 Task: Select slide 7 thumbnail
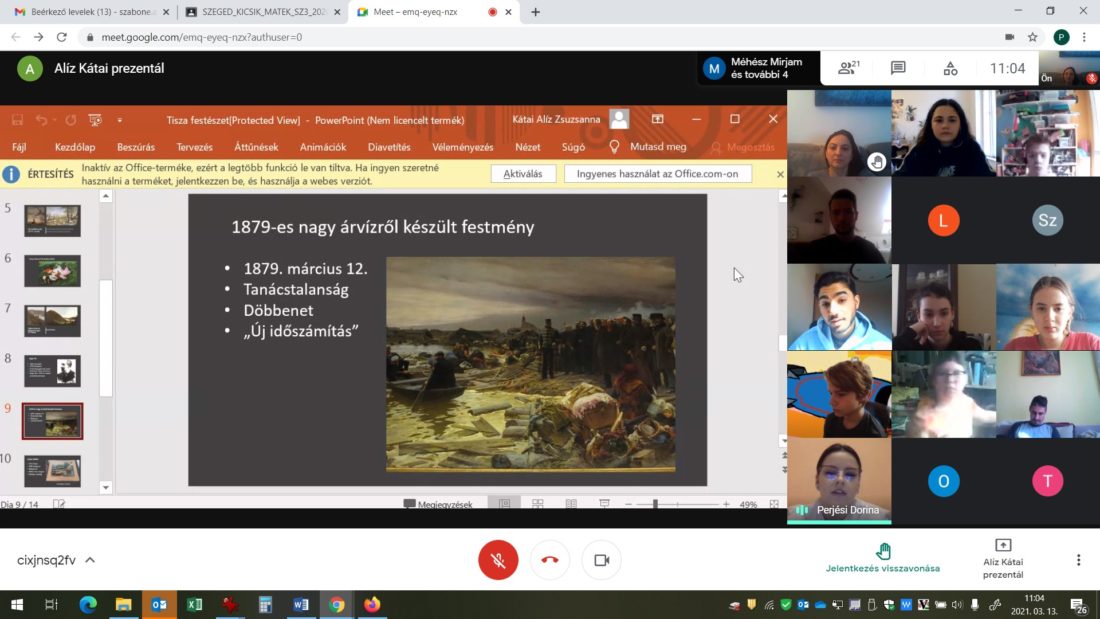pos(53,321)
